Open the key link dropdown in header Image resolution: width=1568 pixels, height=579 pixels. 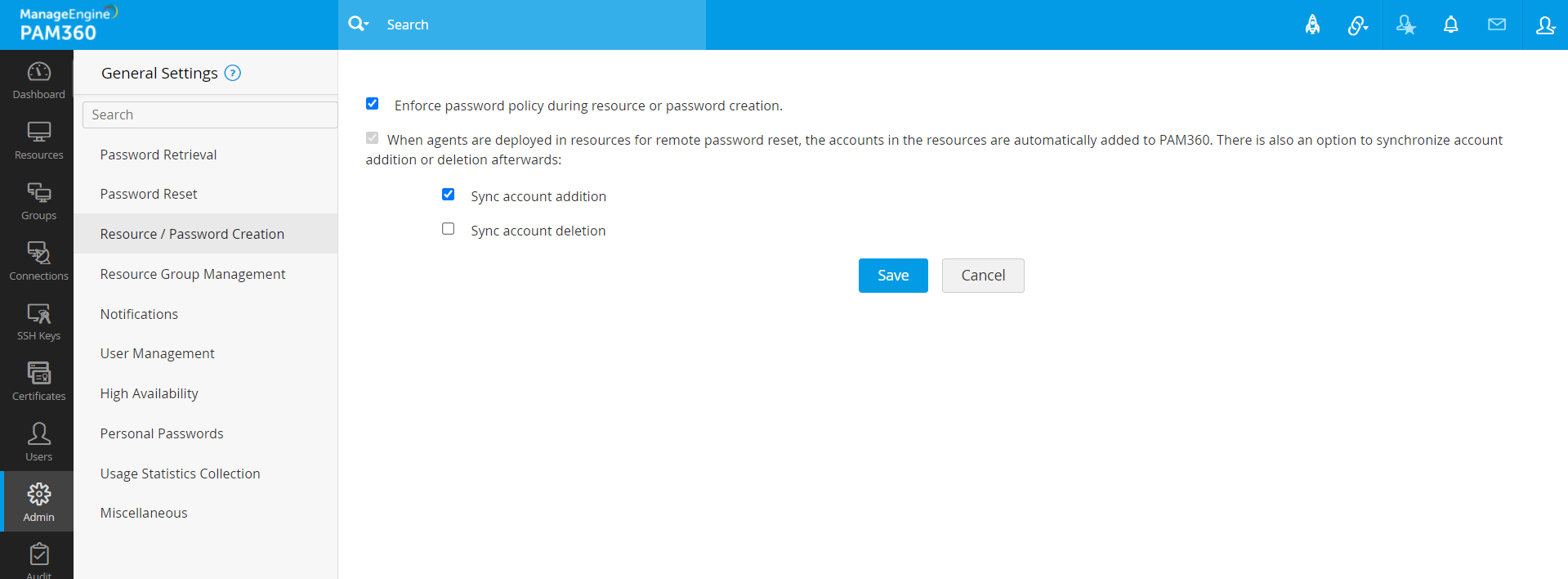1357,25
